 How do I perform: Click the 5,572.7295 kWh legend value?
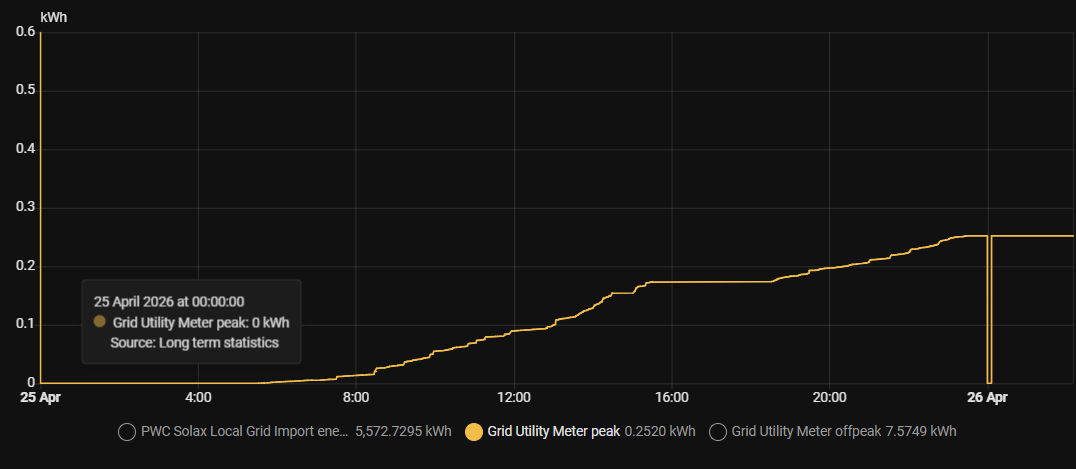(x=404, y=432)
